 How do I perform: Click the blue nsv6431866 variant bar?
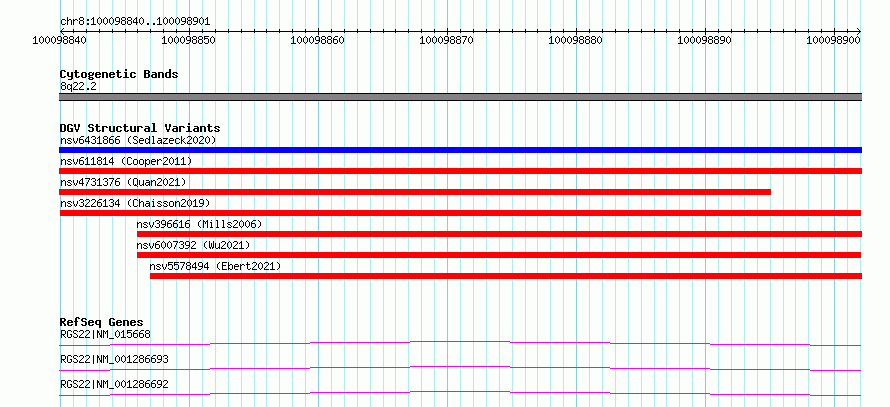coord(460,150)
